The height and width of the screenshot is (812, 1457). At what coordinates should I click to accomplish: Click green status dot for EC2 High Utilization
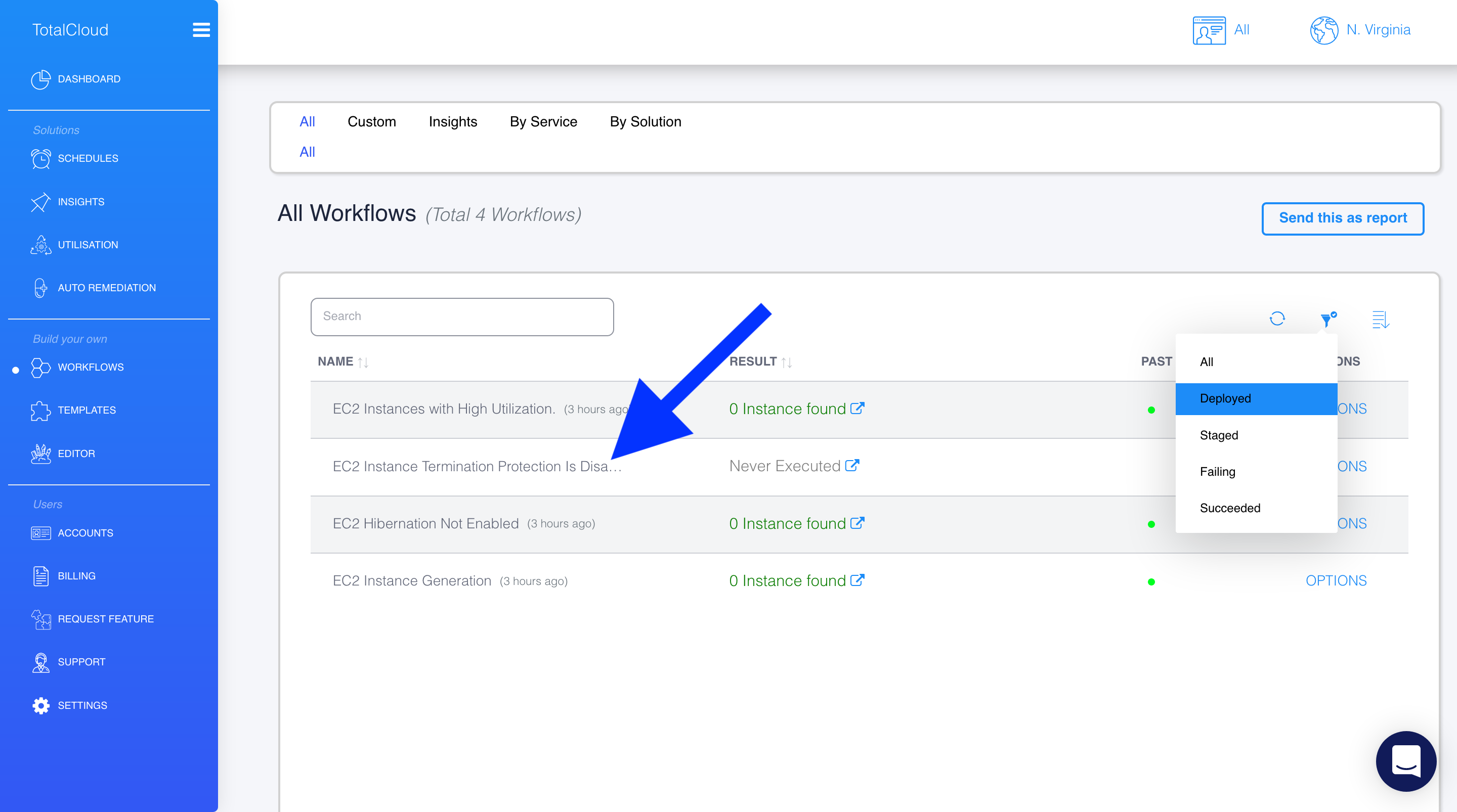[1151, 410]
